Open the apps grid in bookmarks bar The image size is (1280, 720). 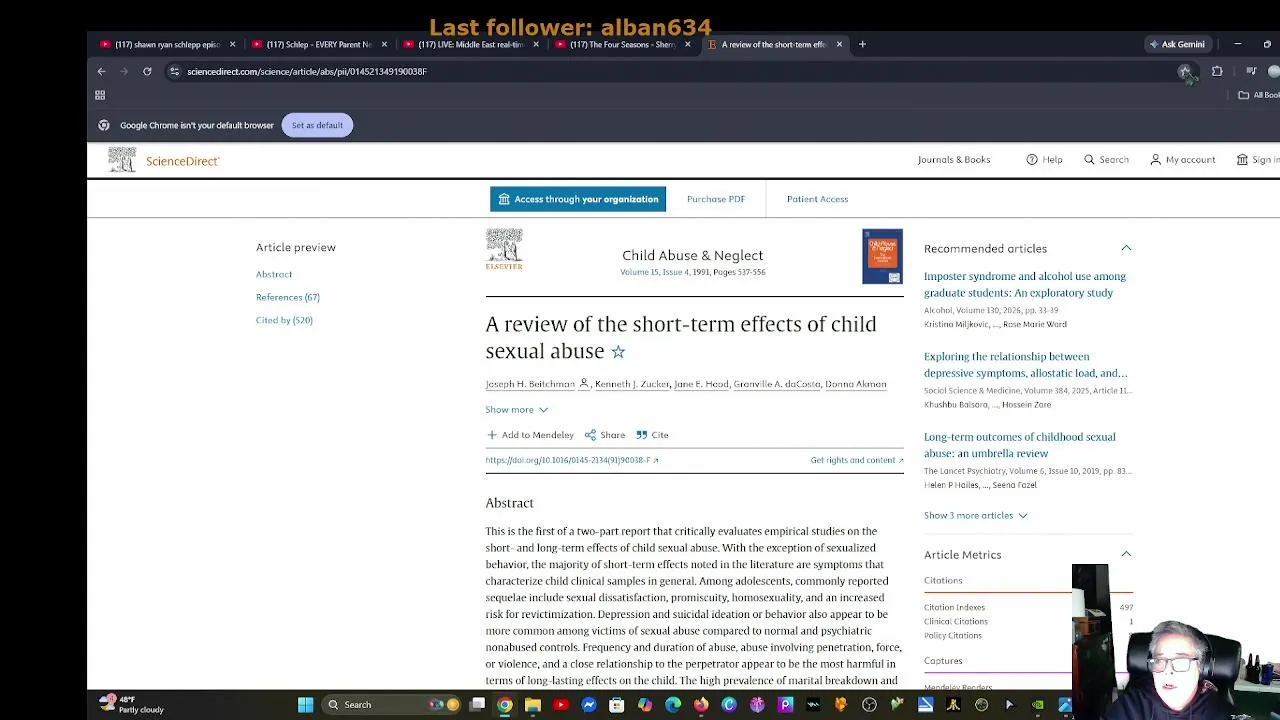tap(100, 95)
